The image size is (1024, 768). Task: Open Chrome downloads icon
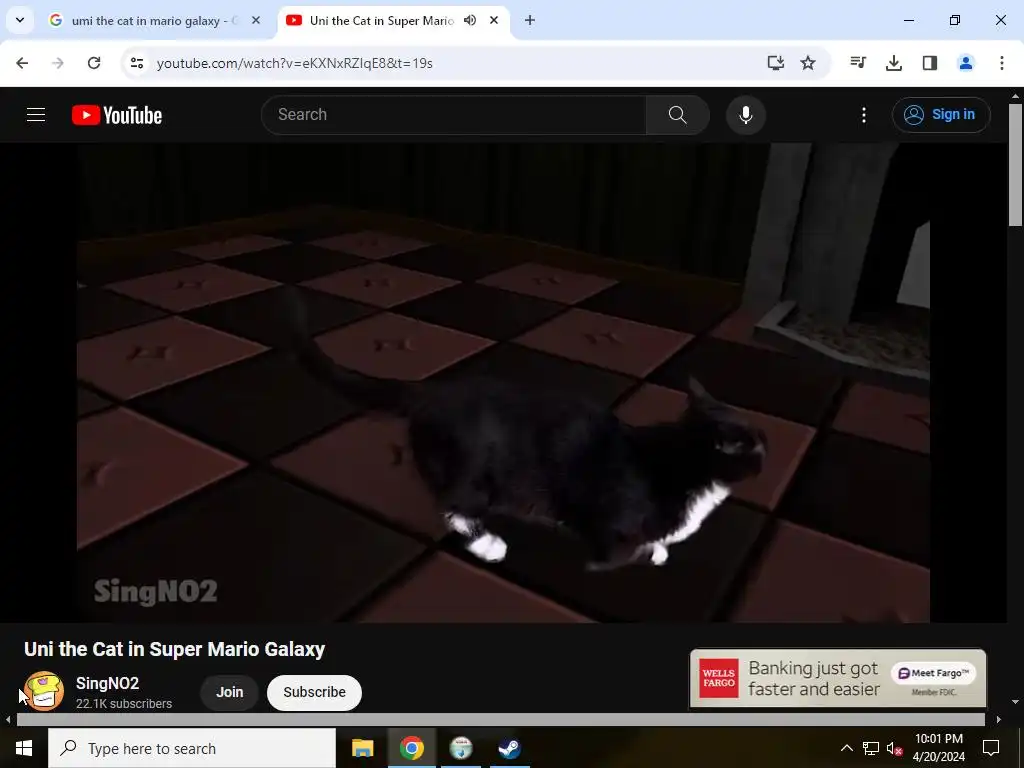tap(893, 63)
